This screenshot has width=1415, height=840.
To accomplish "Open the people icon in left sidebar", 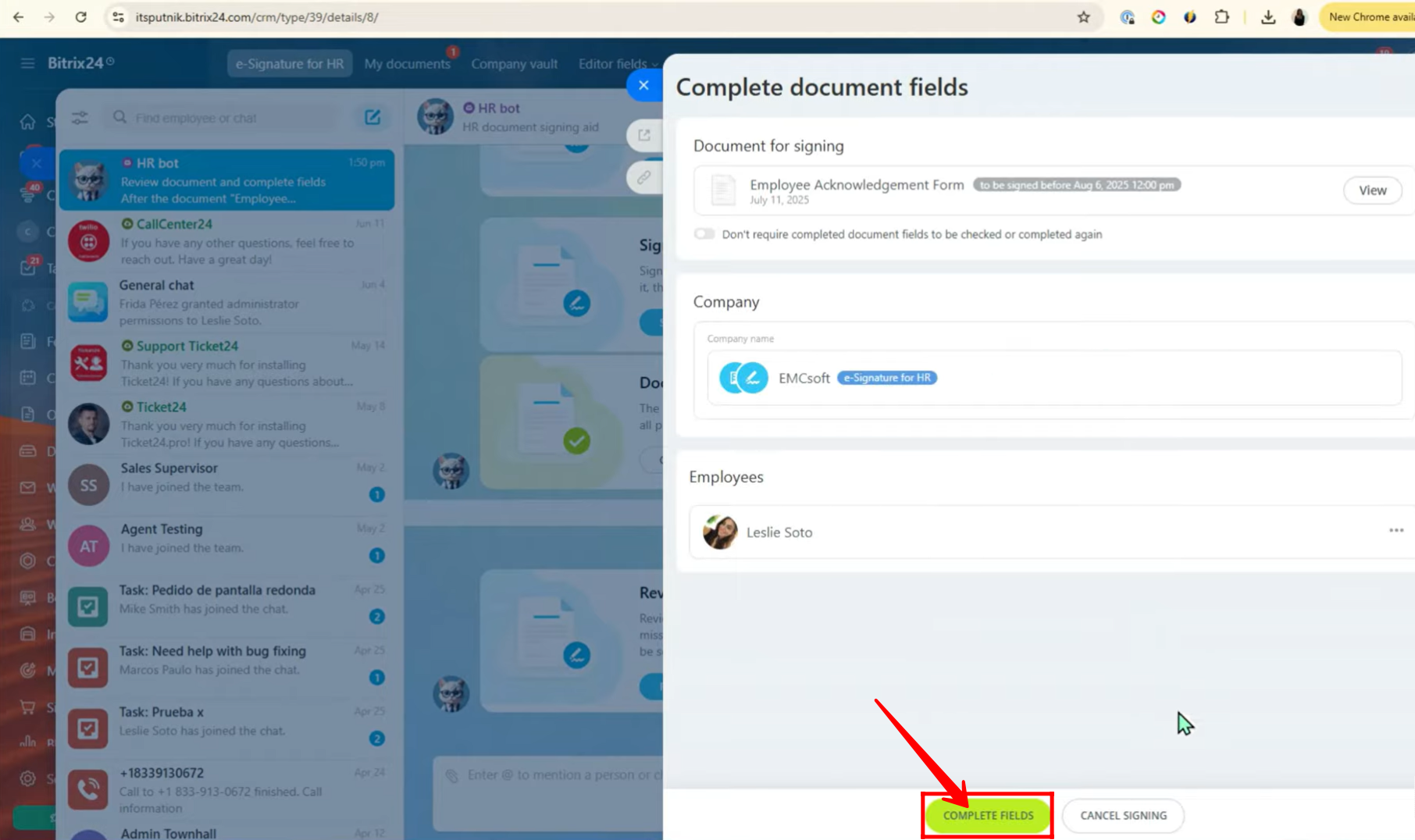I will (28, 524).
